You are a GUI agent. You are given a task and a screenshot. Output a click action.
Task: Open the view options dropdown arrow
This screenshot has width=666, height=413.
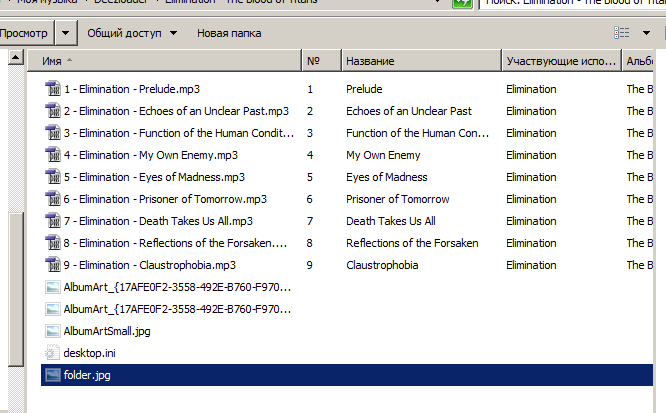click(646, 33)
